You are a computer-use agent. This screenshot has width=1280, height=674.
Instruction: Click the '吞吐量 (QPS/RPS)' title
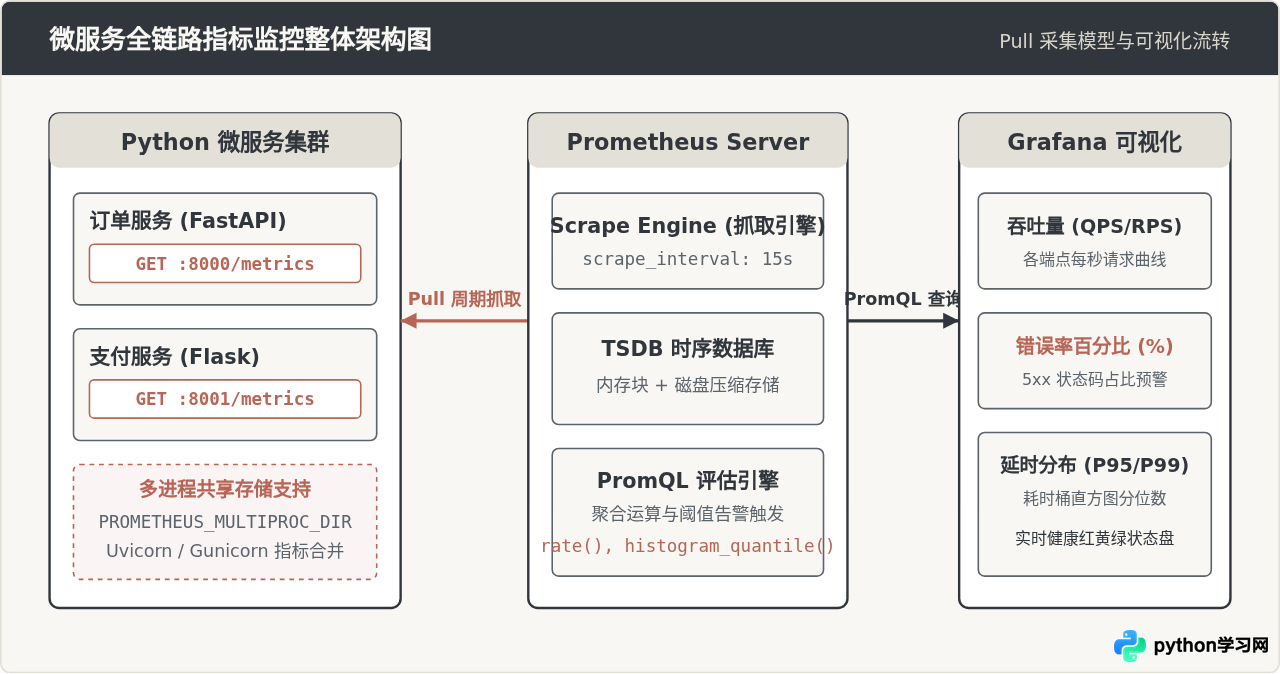1095,226
